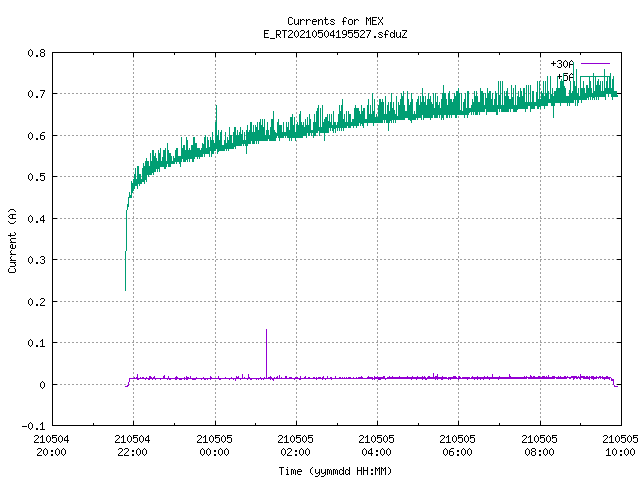Click the plot title "Currents for MEX"
Viewport: 640px width, 480px height.
pyautogui.click(x=335, y=21)
